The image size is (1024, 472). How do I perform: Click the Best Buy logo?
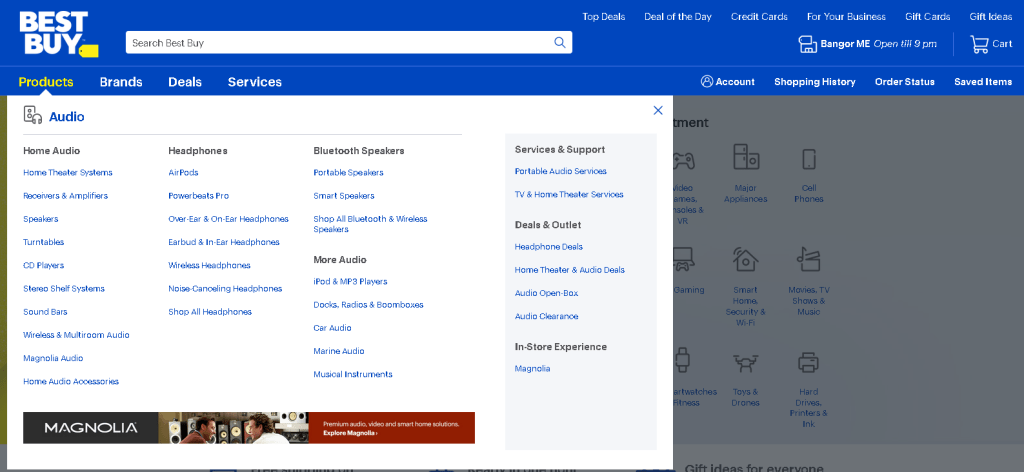point(57,34)
